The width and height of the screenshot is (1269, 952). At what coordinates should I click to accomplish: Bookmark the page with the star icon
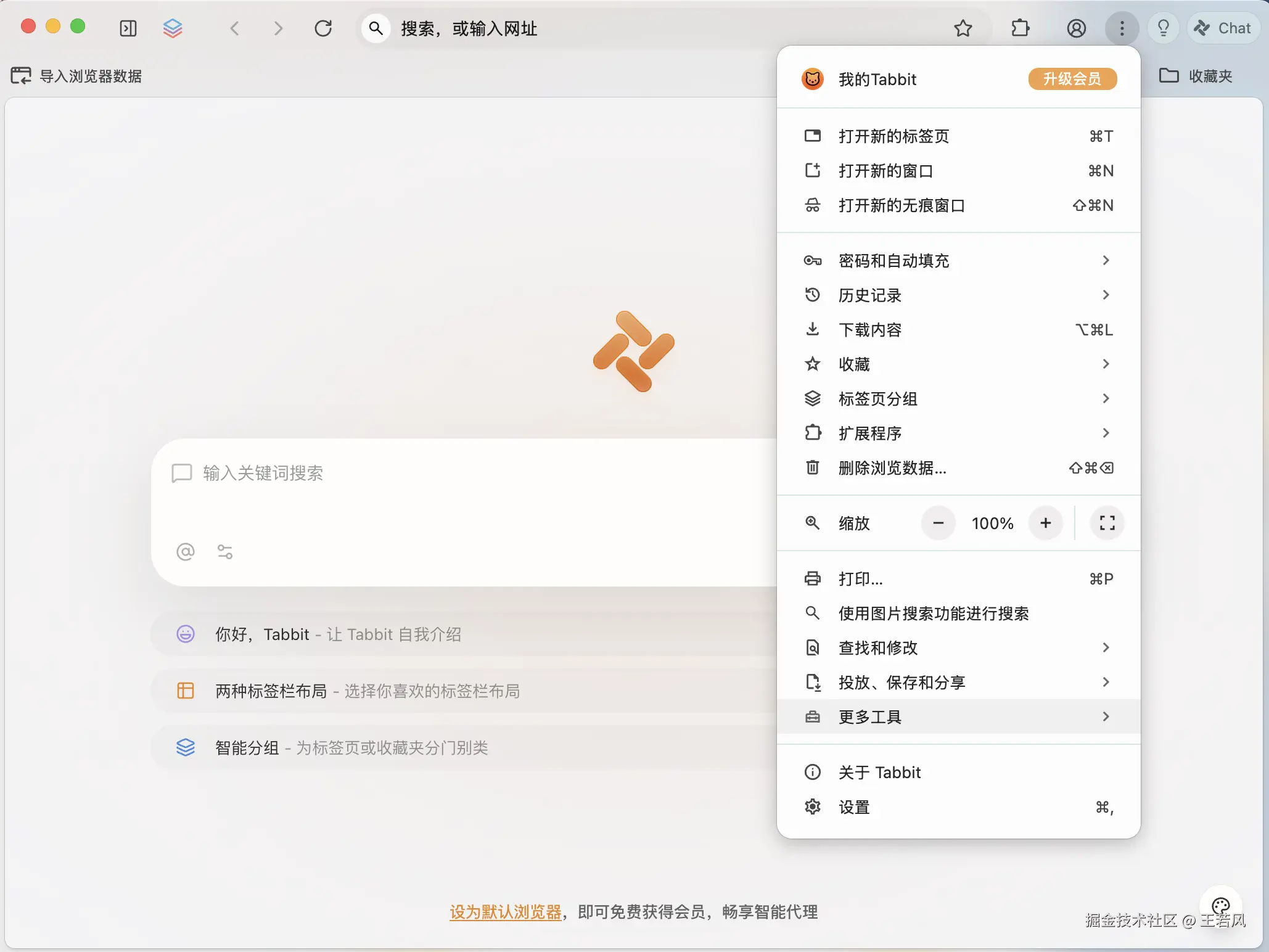pos(963,28)
